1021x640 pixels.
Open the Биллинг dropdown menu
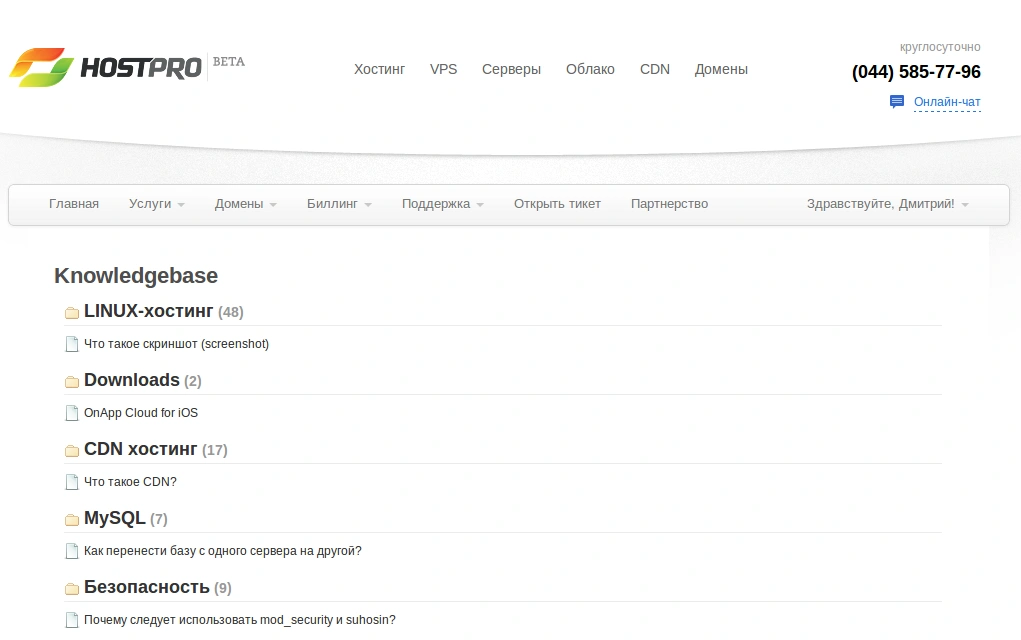point(339,204)
